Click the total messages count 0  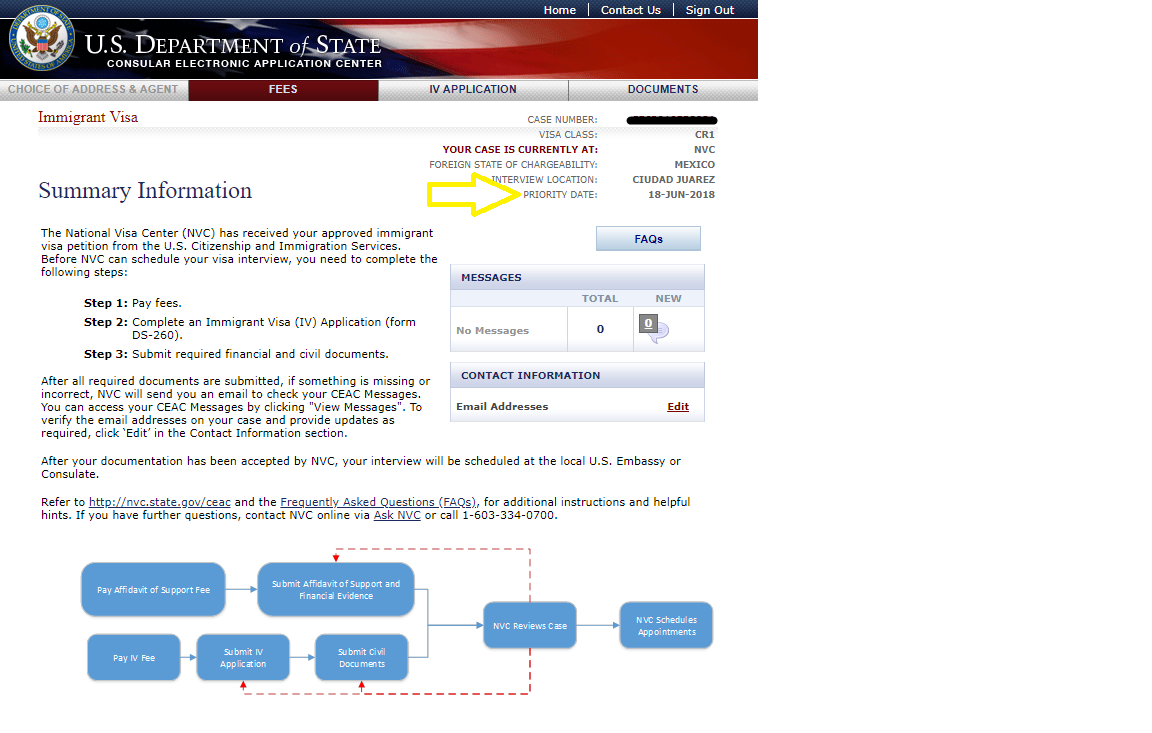600,329
